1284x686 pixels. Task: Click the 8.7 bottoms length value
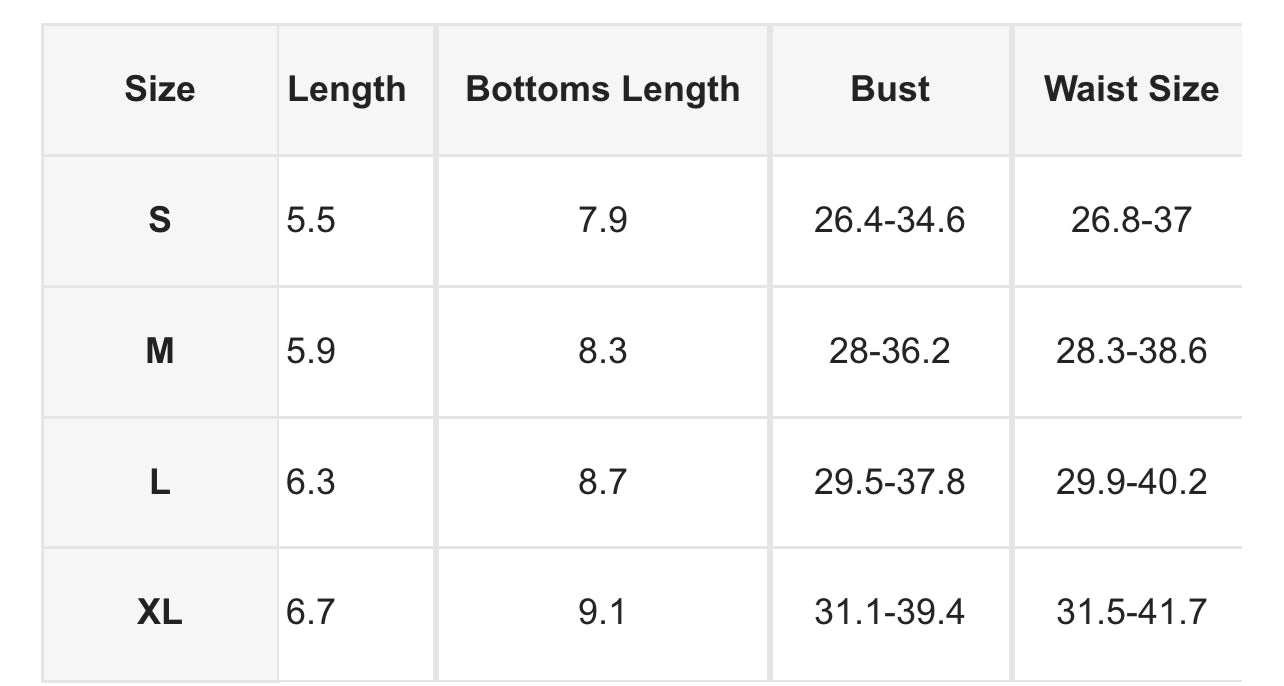pos(603,482)
